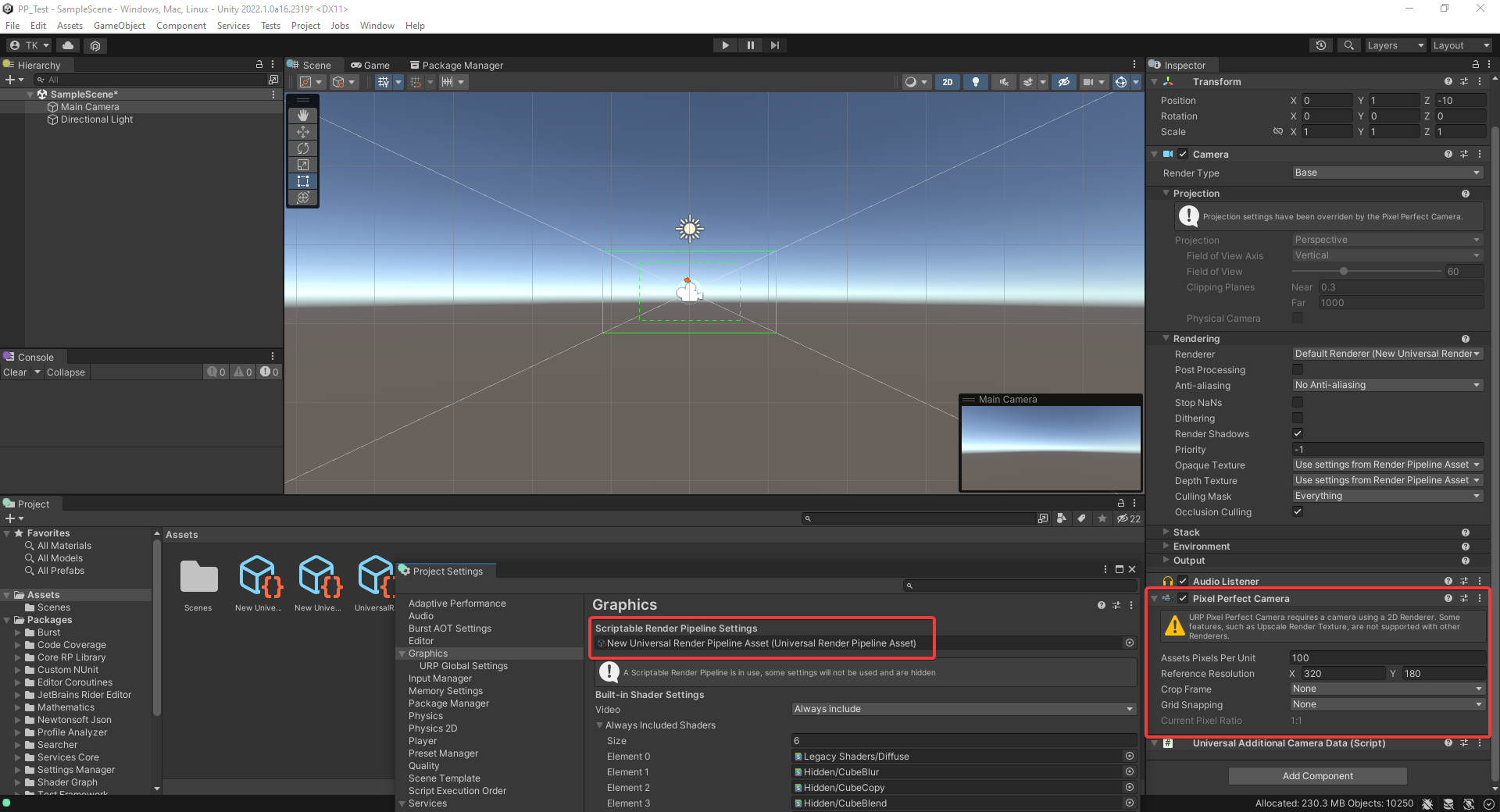Open scene camera settings icon

pos(1088,82)
